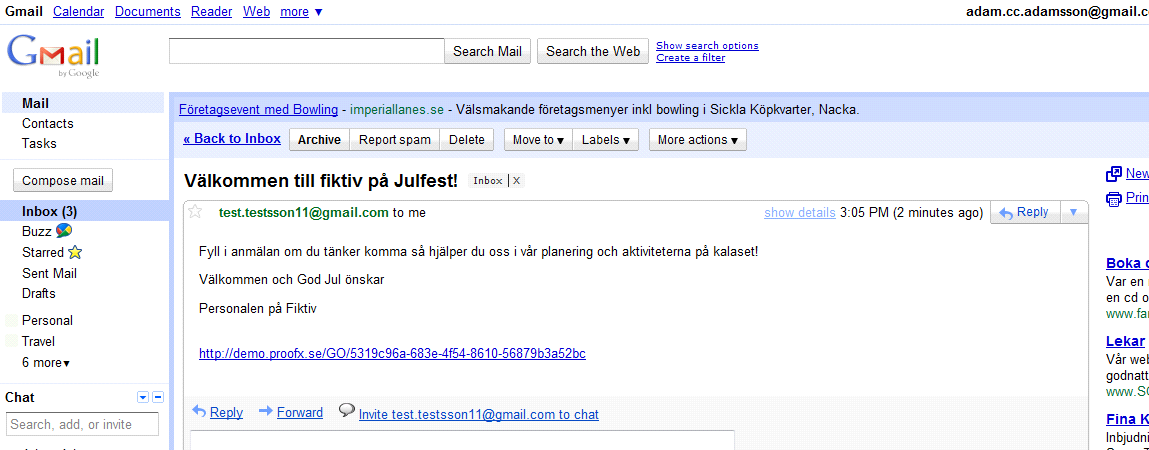Click the Buzz icon in sidebar
This screenshot has width=1149, height=450.
pyautogui.click(x=63, y=231)
